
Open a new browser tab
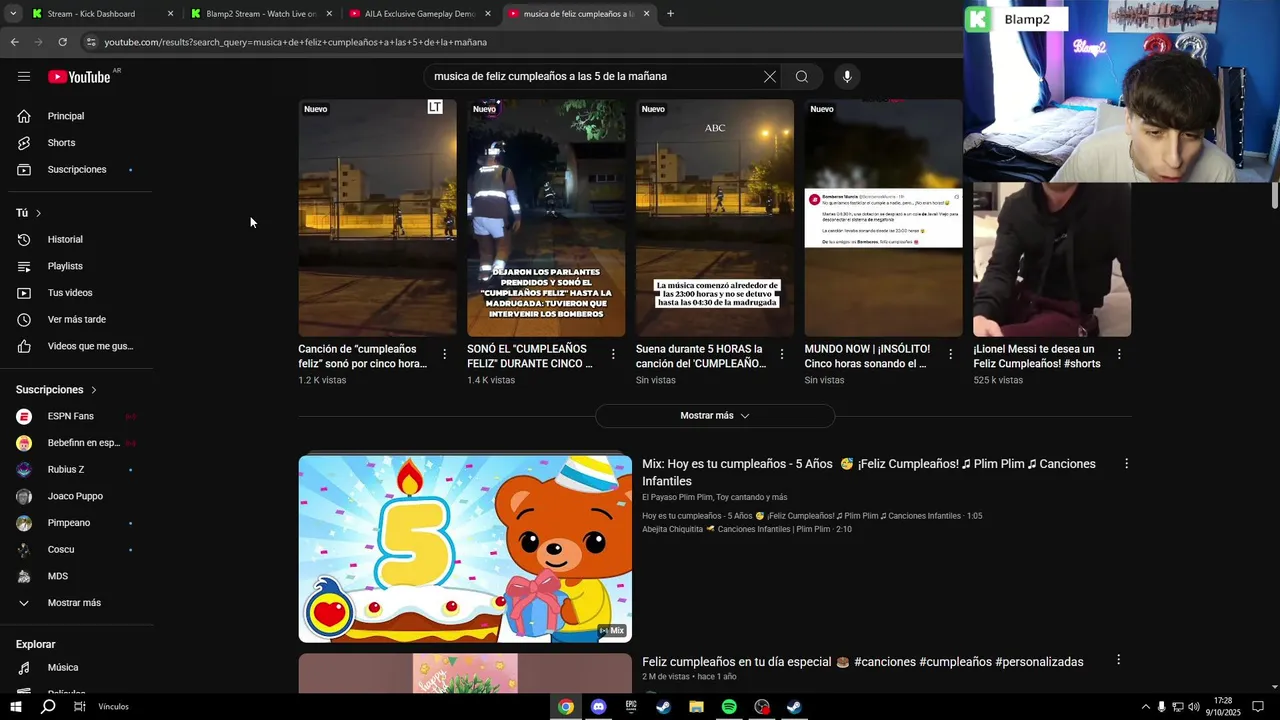670,14
